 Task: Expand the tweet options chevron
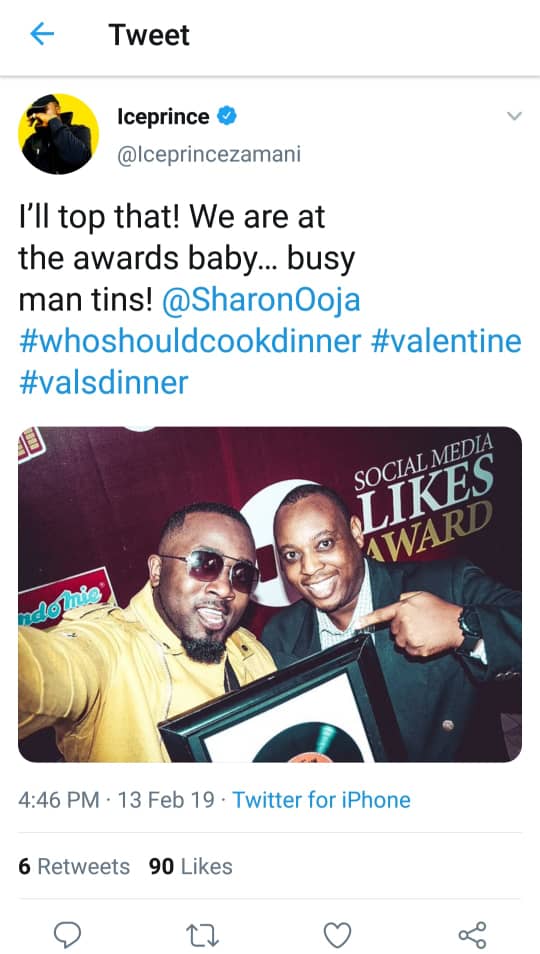pyautogui.click(x=514, y=116)
